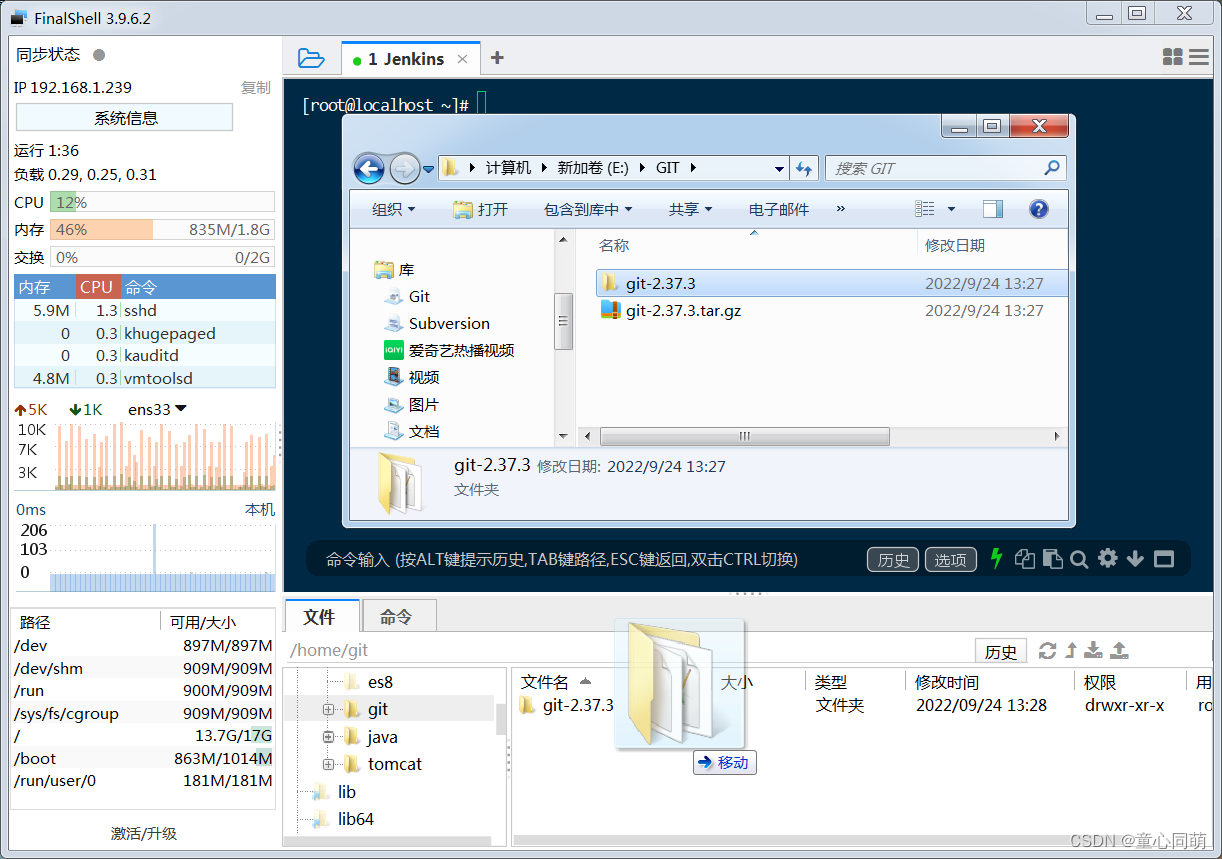Screen dimensions: 1222x859
Task: Click the explorer horizontal scrollbar thumb
Action: click(744, 437)
